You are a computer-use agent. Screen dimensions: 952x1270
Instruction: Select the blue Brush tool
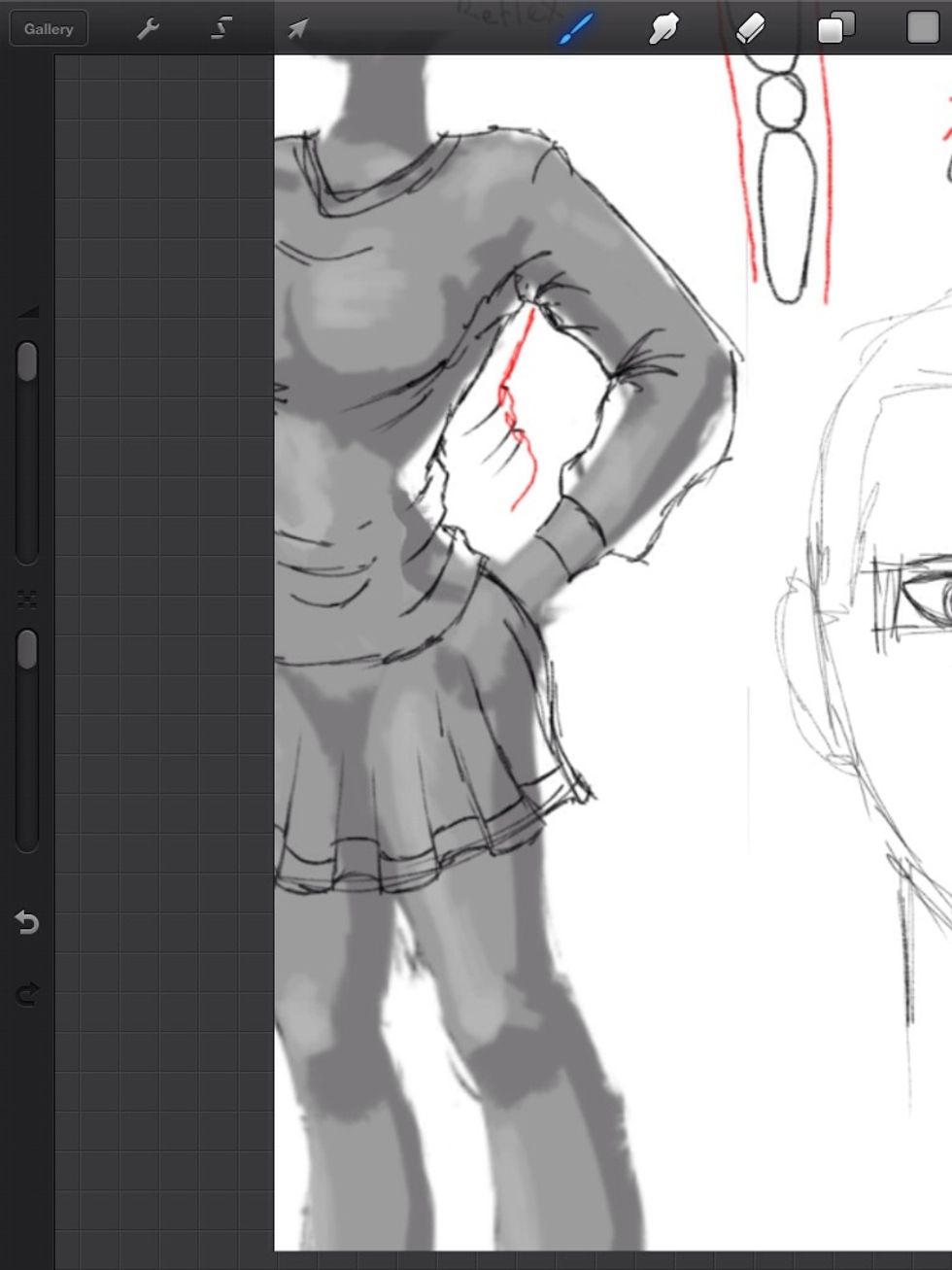click(x=575, y=29)
